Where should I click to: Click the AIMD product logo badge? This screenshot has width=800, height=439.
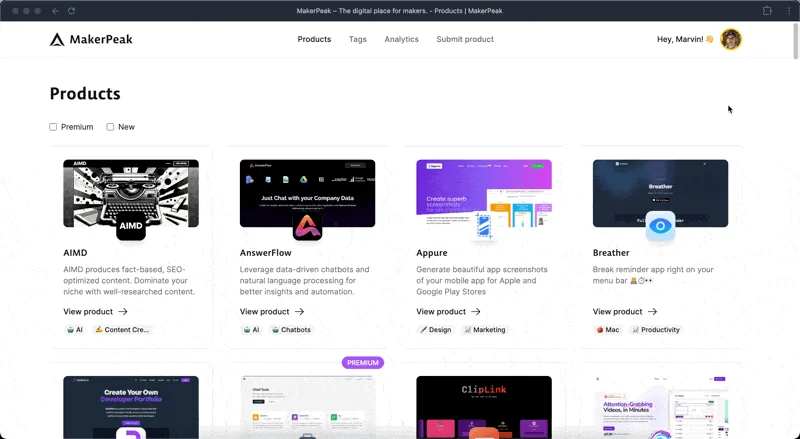131,226
